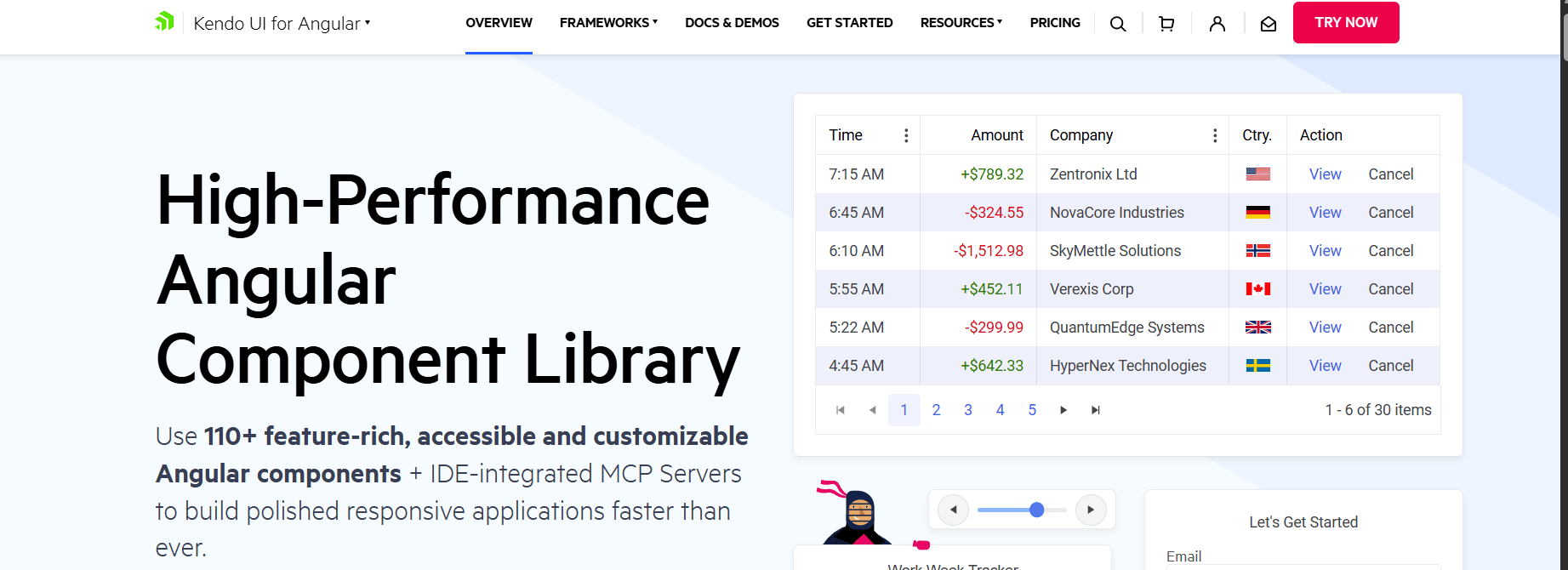The width and height of the screenshot is (1568, 570).
Task: Click slider decrease arrow button
Action: point(954,510)
